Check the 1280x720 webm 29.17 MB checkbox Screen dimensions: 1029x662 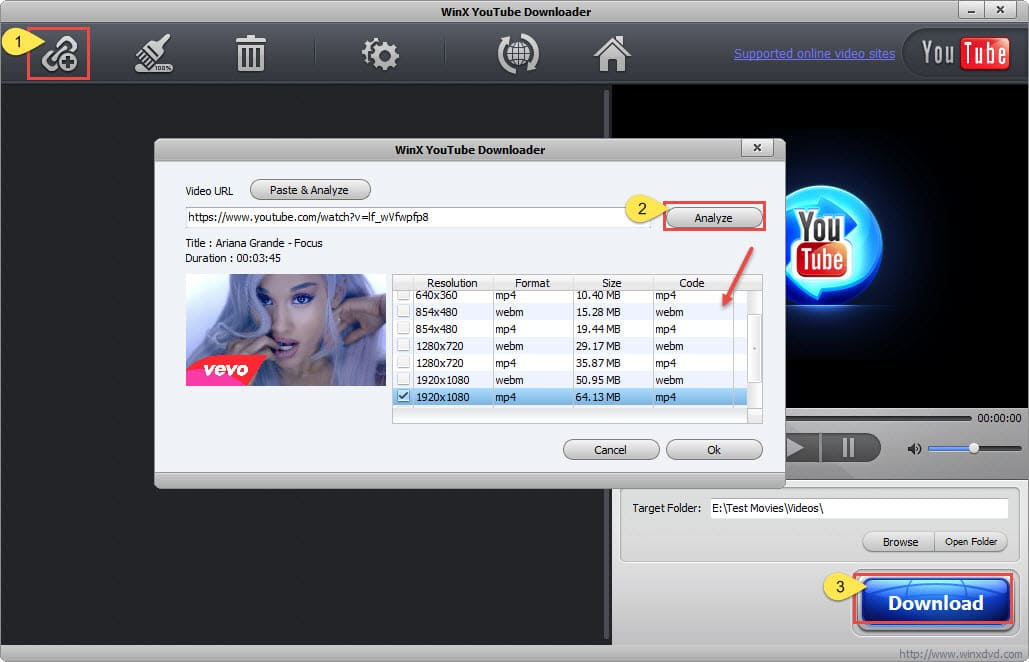coord(403,346)
